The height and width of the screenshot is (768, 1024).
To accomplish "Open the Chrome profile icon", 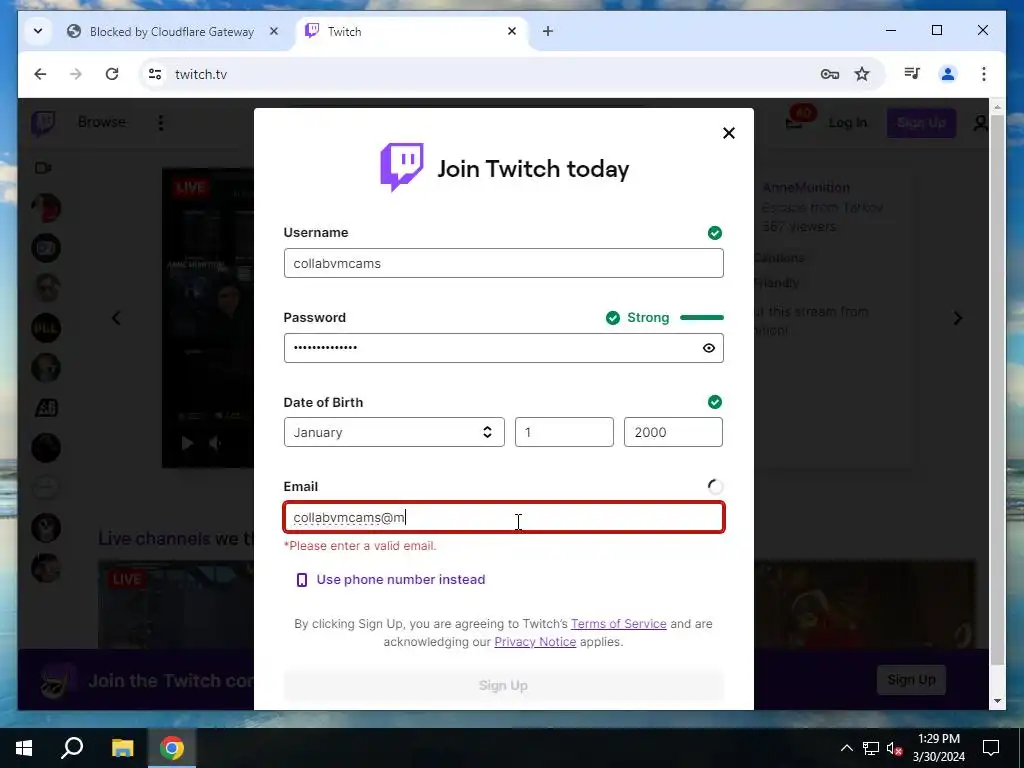I will point(948,74).
